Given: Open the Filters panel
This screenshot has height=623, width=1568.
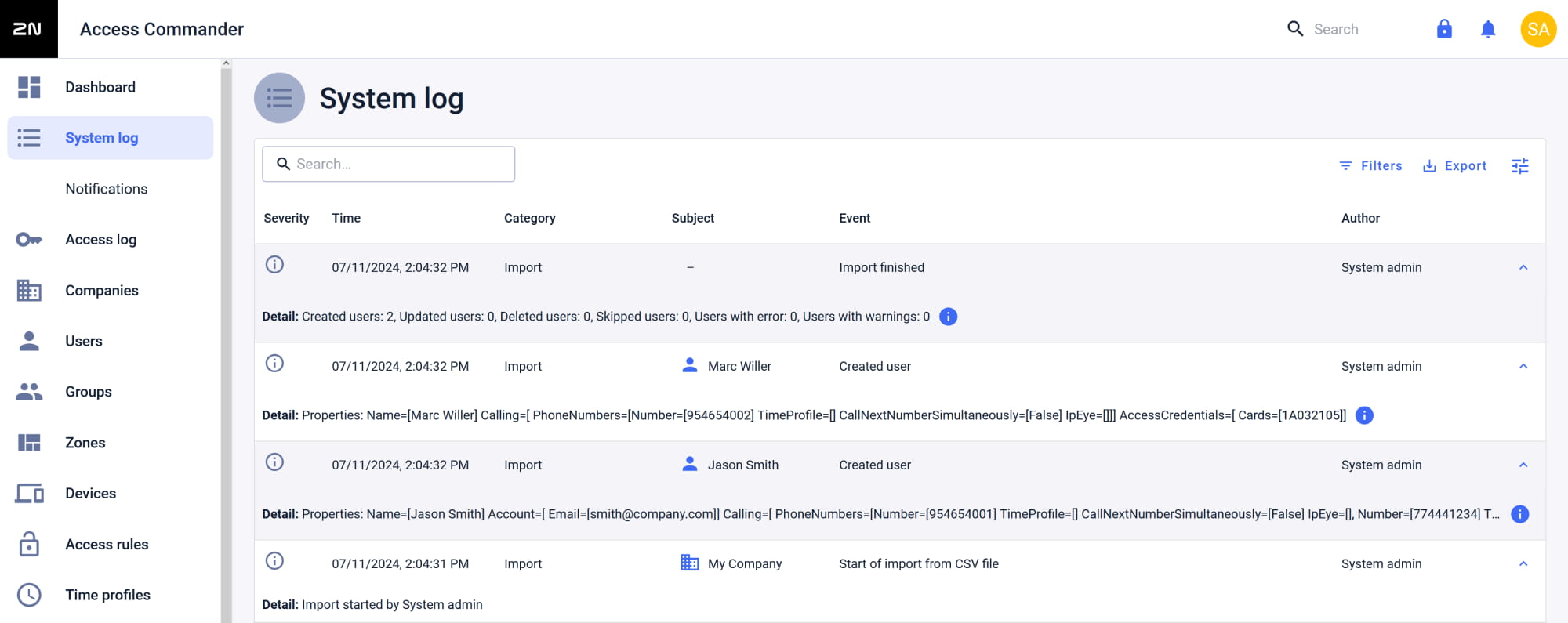Looking at the screenshot, I should (x=1370, y=166).
